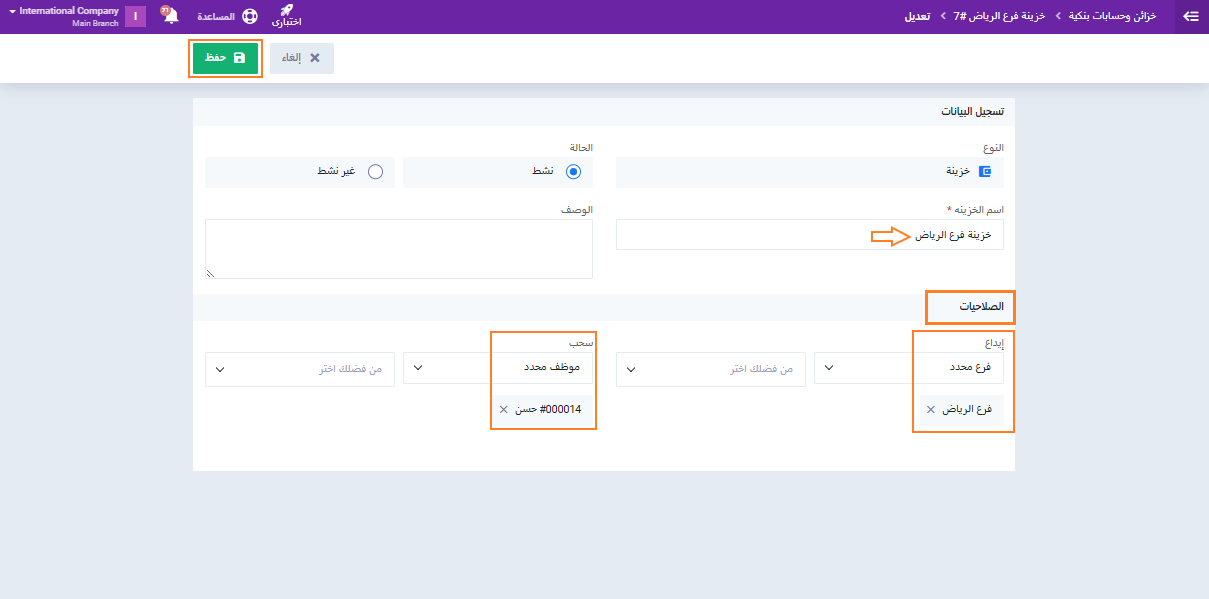Open the فرع محدد deposit dropdown
The width and height of the screenshot is (1209, 599).
908,368
